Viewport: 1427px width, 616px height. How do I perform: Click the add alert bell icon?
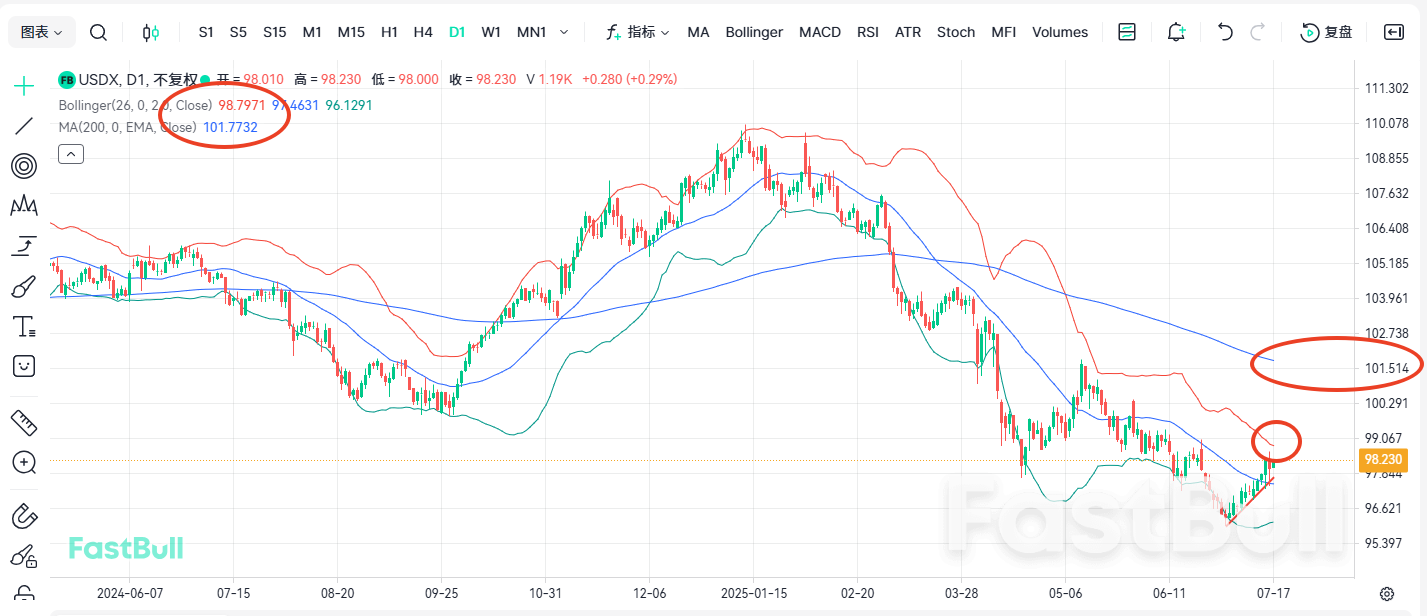pos(1176,32)
